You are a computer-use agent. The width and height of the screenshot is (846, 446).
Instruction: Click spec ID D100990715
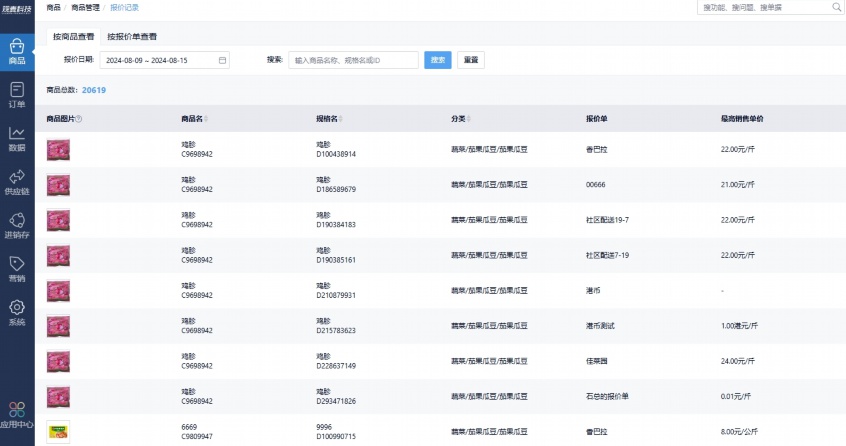click(336, 436)
